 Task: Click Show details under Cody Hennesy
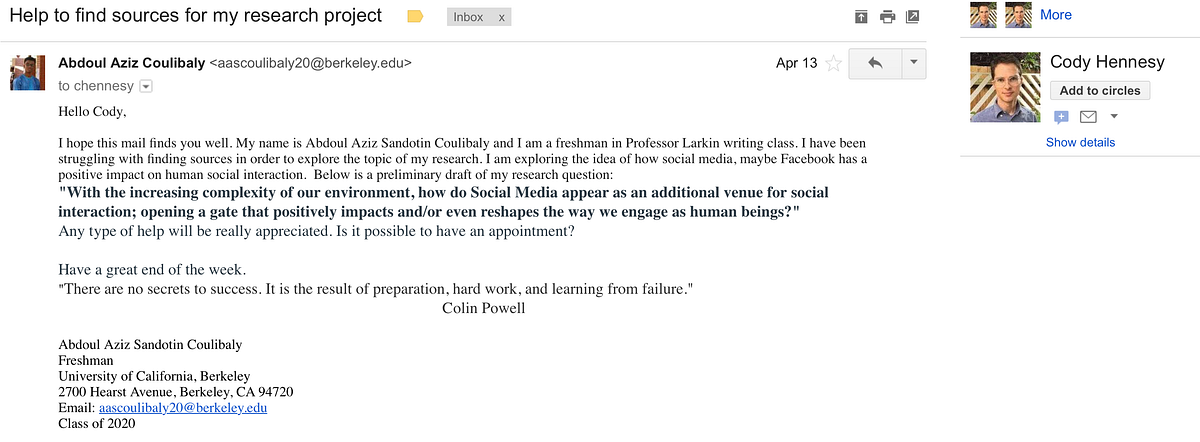1080,142
